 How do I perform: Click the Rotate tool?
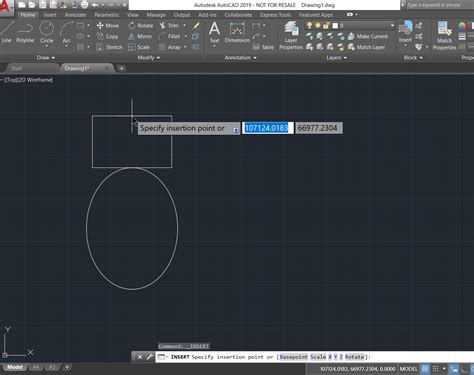[141, 26]
